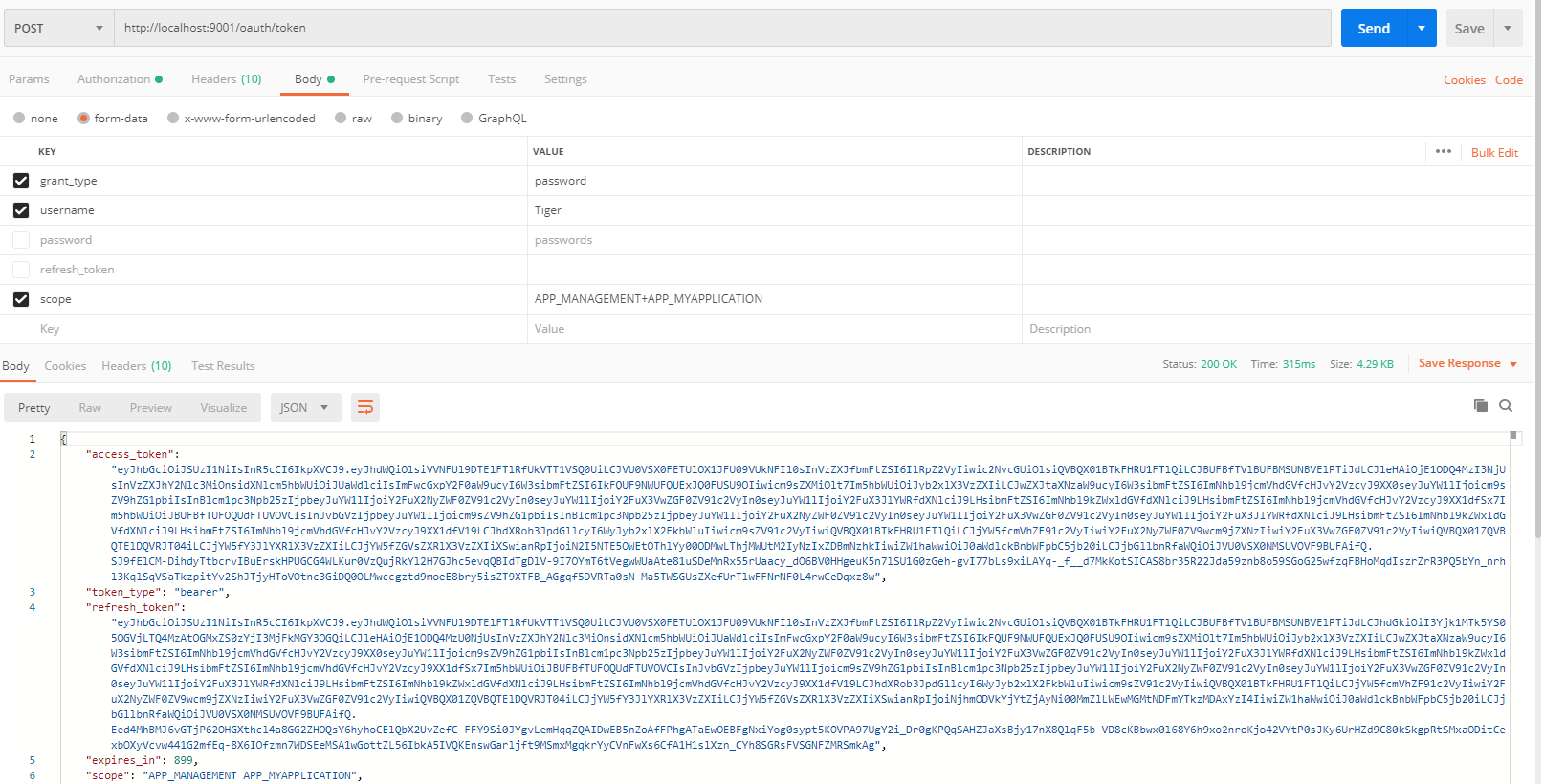Open the Tests request tab

point(501,79)
